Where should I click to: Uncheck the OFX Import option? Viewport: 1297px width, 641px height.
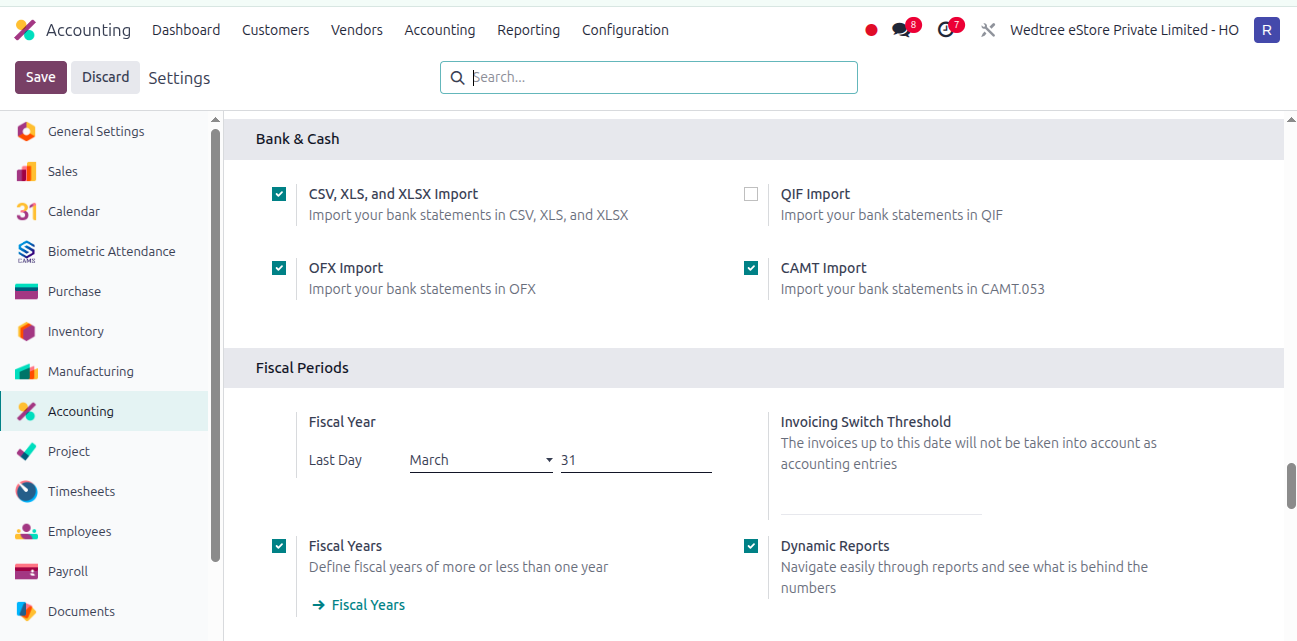tap(279, 268)
